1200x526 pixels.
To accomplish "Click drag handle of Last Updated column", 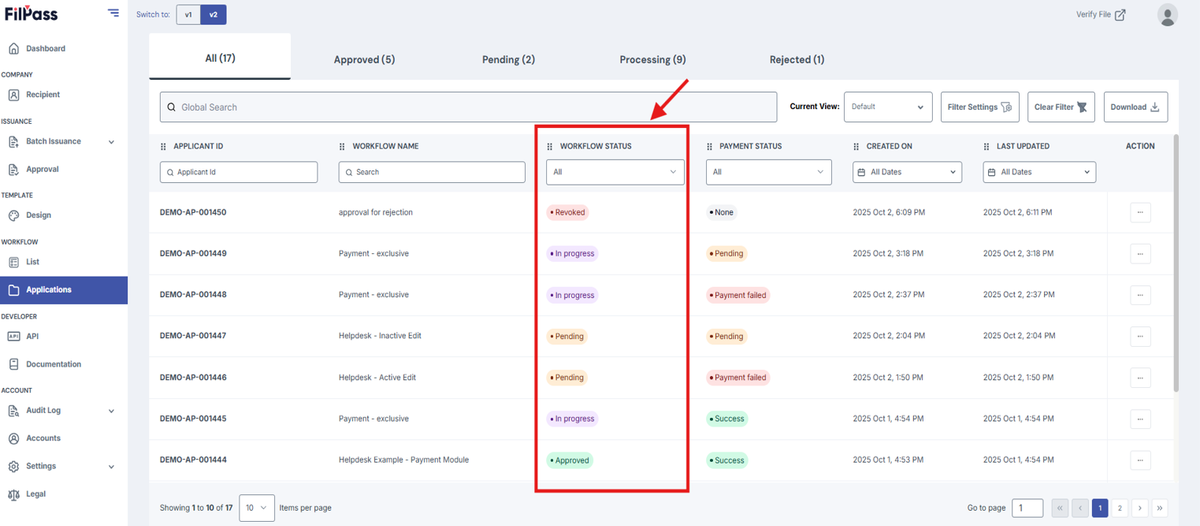I will (987, 146).
